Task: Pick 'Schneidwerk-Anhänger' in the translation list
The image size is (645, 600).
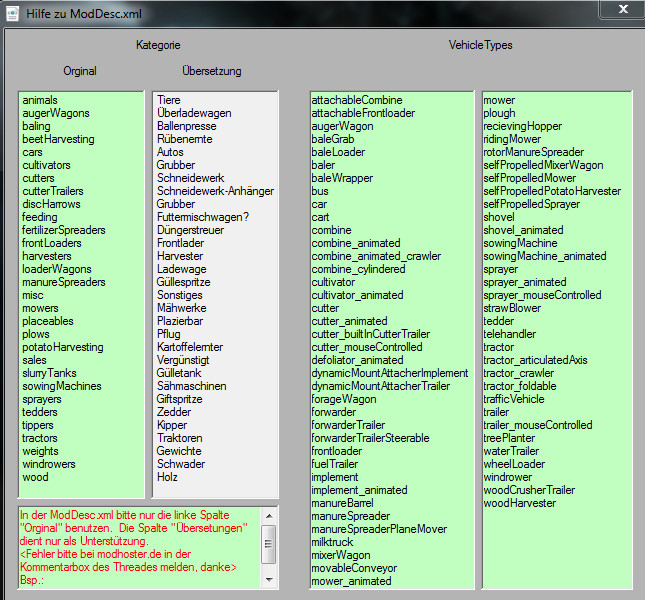Action: point(208,191)
